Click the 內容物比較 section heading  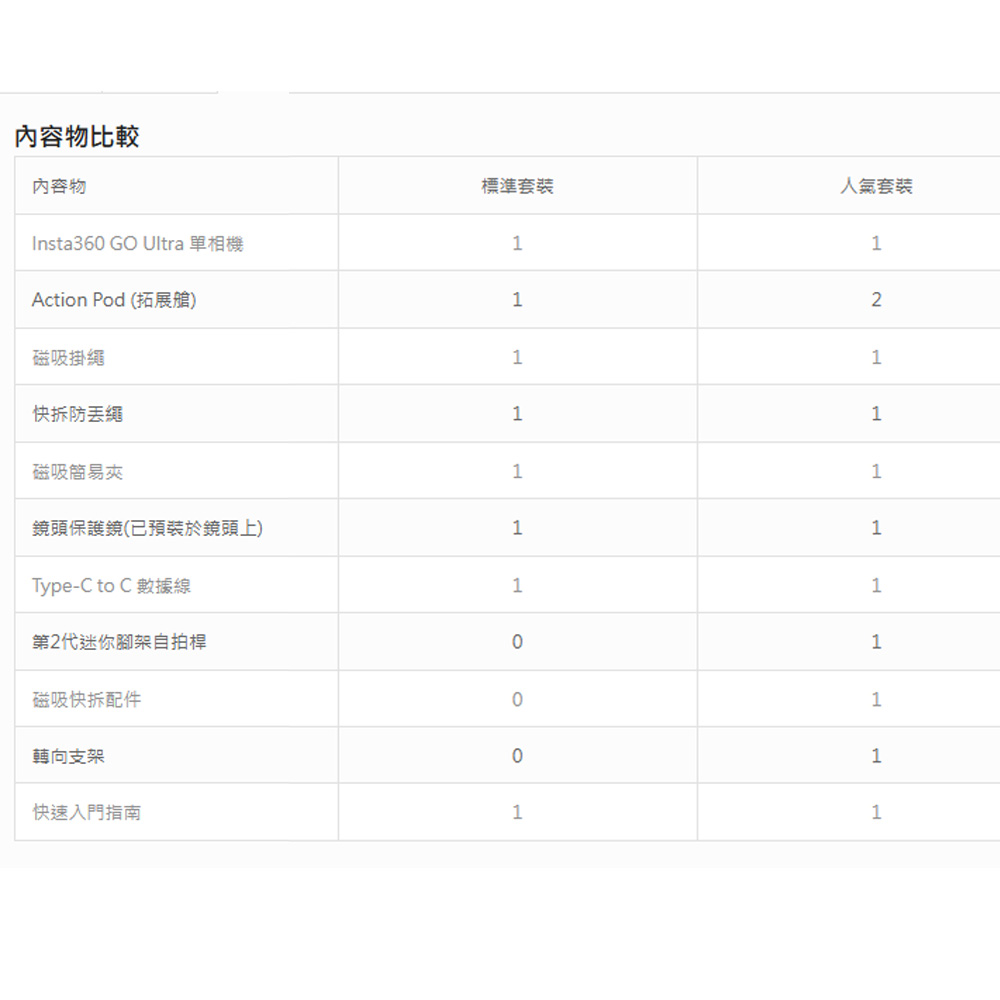(77, 137)
